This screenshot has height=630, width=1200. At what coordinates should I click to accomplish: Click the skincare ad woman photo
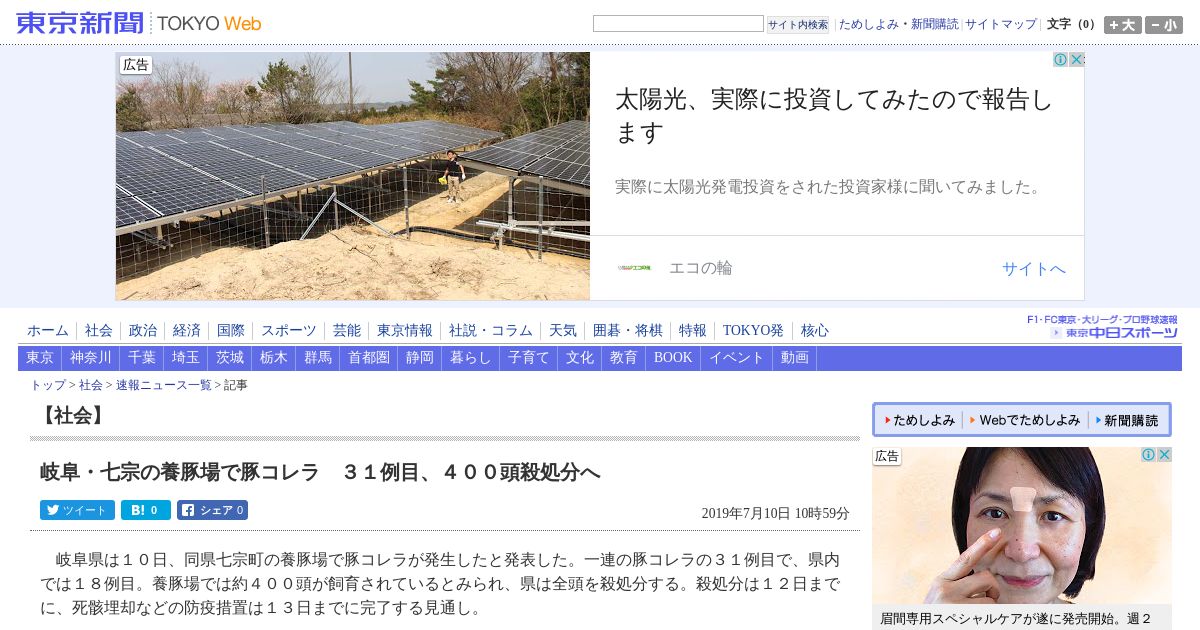tap(1022, 525)
